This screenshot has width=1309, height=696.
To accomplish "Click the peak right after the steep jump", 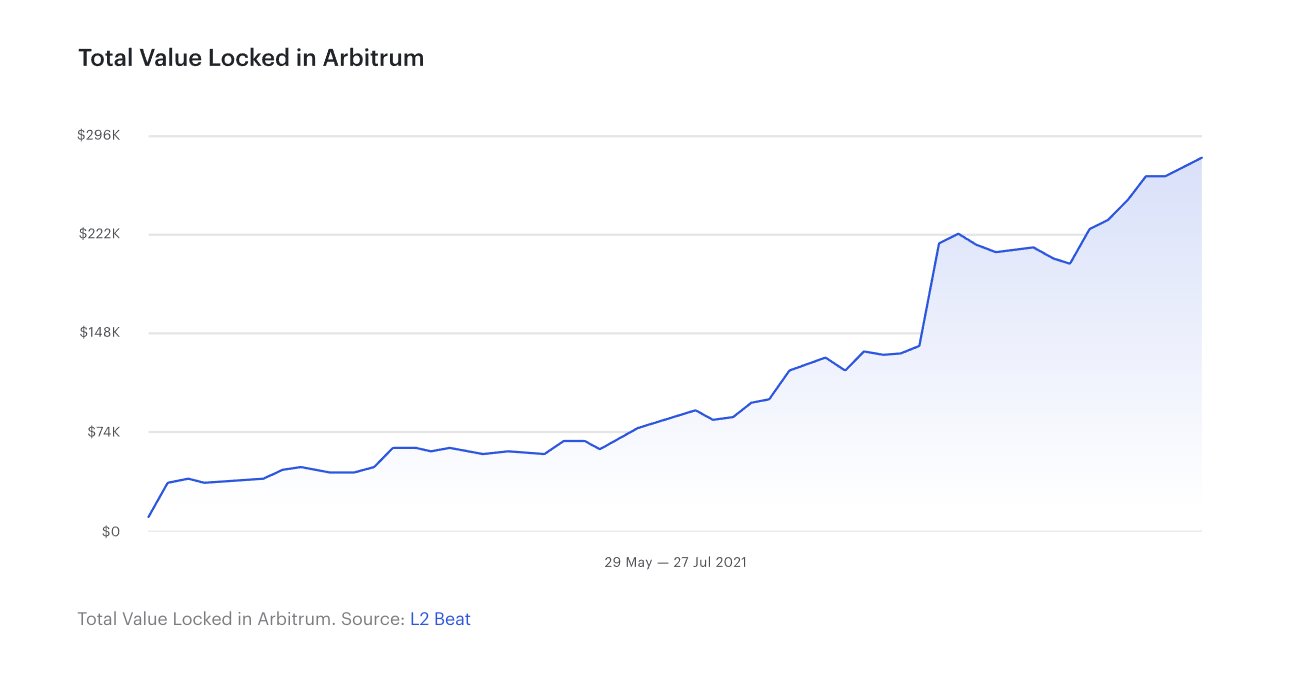I will point(958,234).
